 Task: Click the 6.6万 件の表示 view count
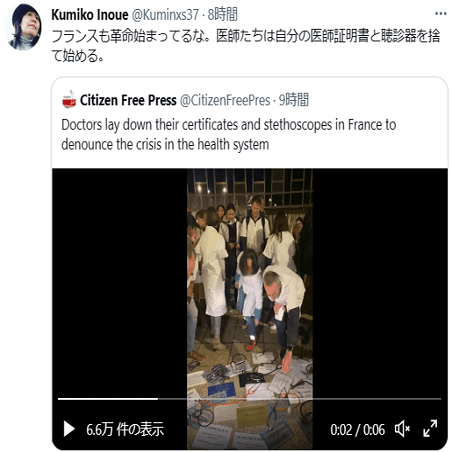125,429
